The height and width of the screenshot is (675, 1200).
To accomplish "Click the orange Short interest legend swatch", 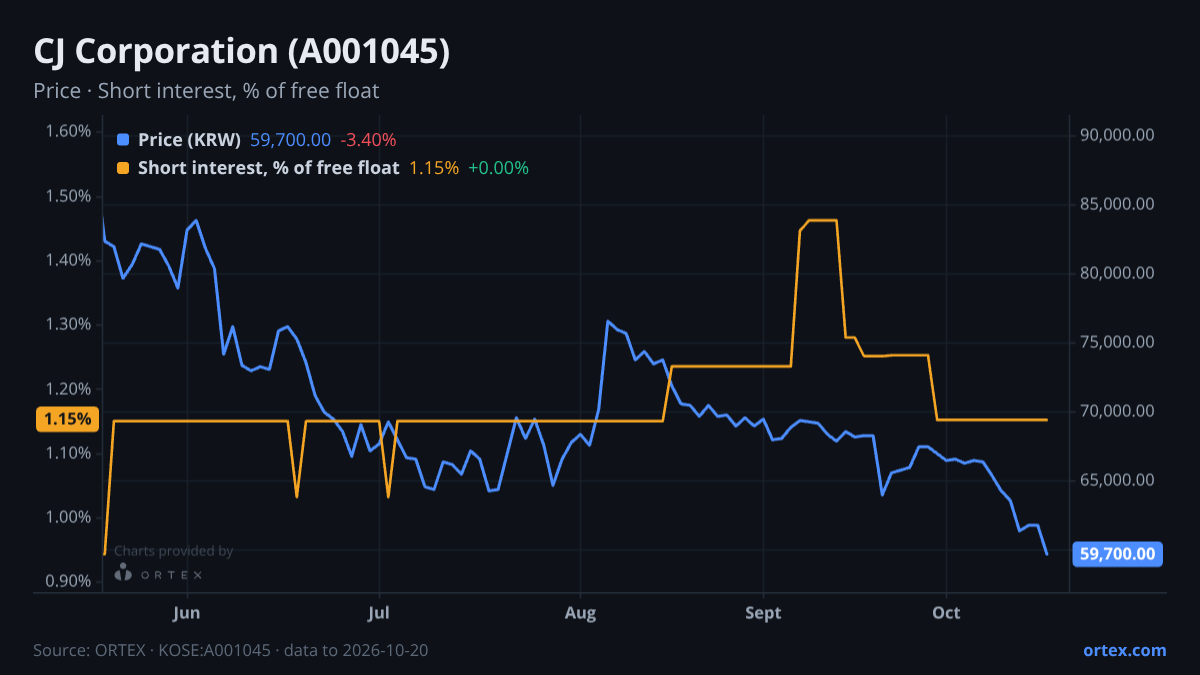I will point(124,168).
